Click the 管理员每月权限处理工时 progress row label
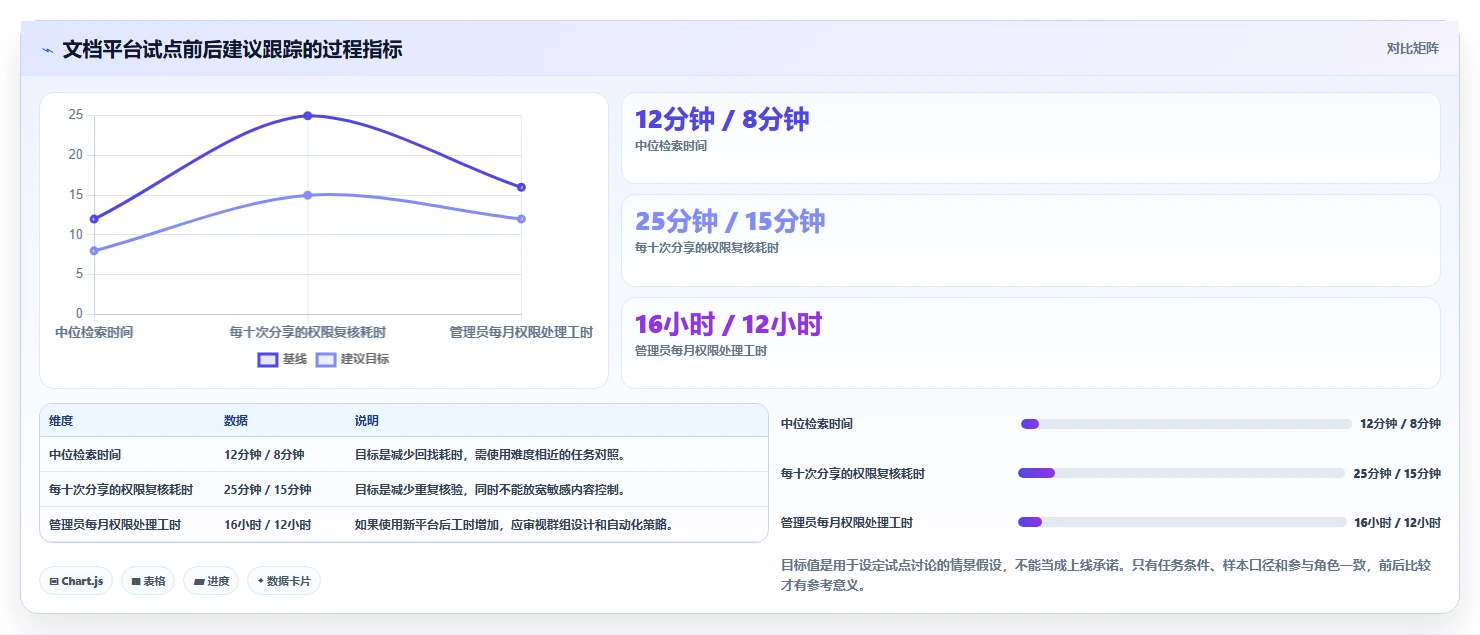This screenshot has width=1480, height=635. (x=847, y=522)
